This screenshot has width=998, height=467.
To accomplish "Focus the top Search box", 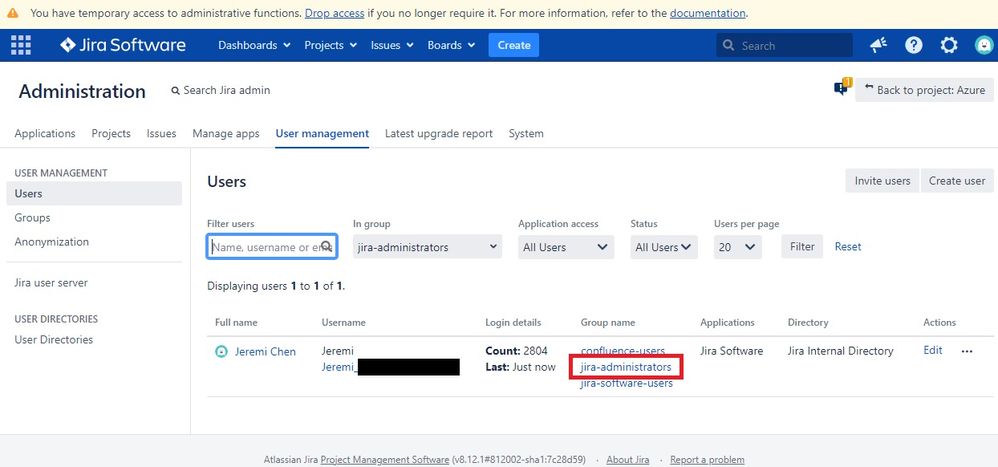I will coord(784,45).
